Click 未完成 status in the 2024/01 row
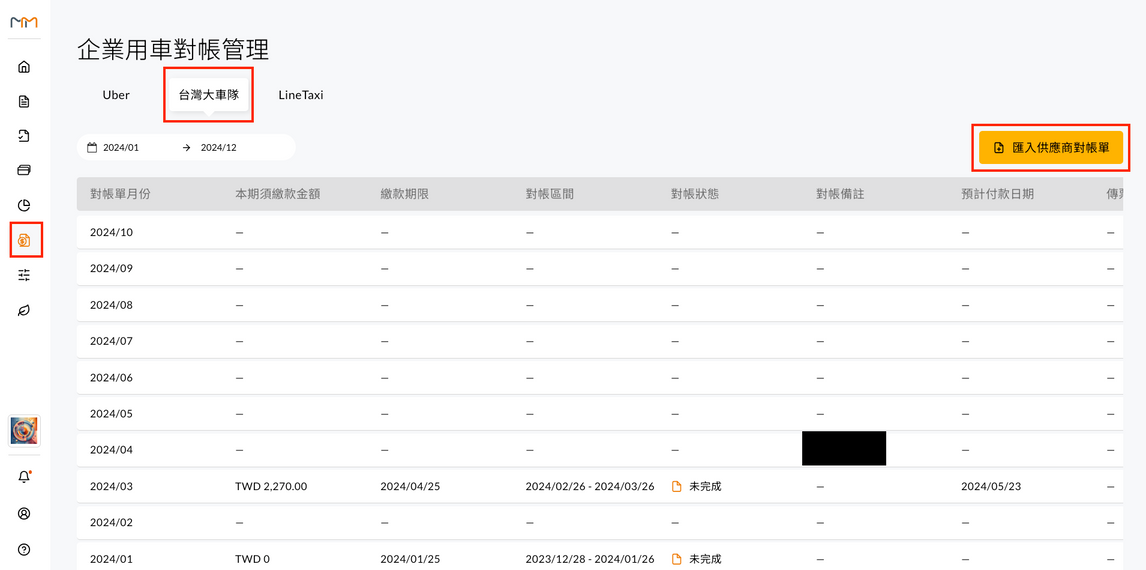Viewport: 1146px width, 570px height. [705, 560]
